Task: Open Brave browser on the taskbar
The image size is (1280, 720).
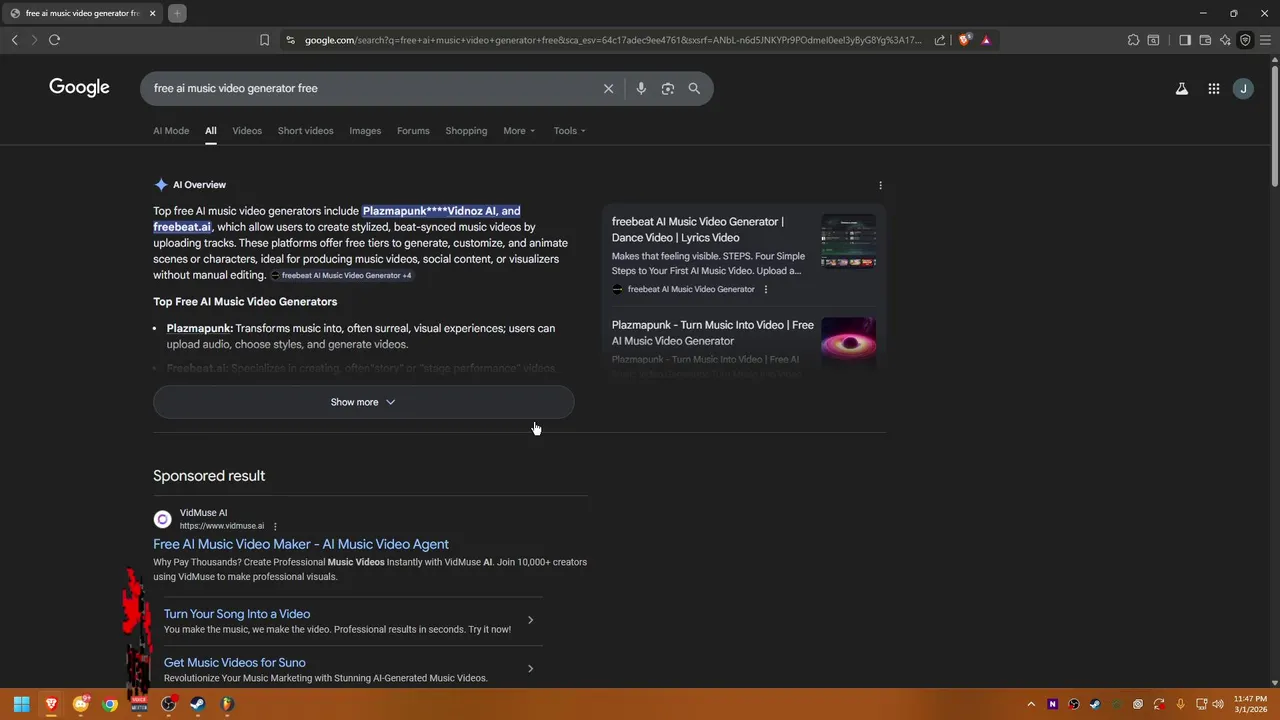Action: tap(51, 704)
